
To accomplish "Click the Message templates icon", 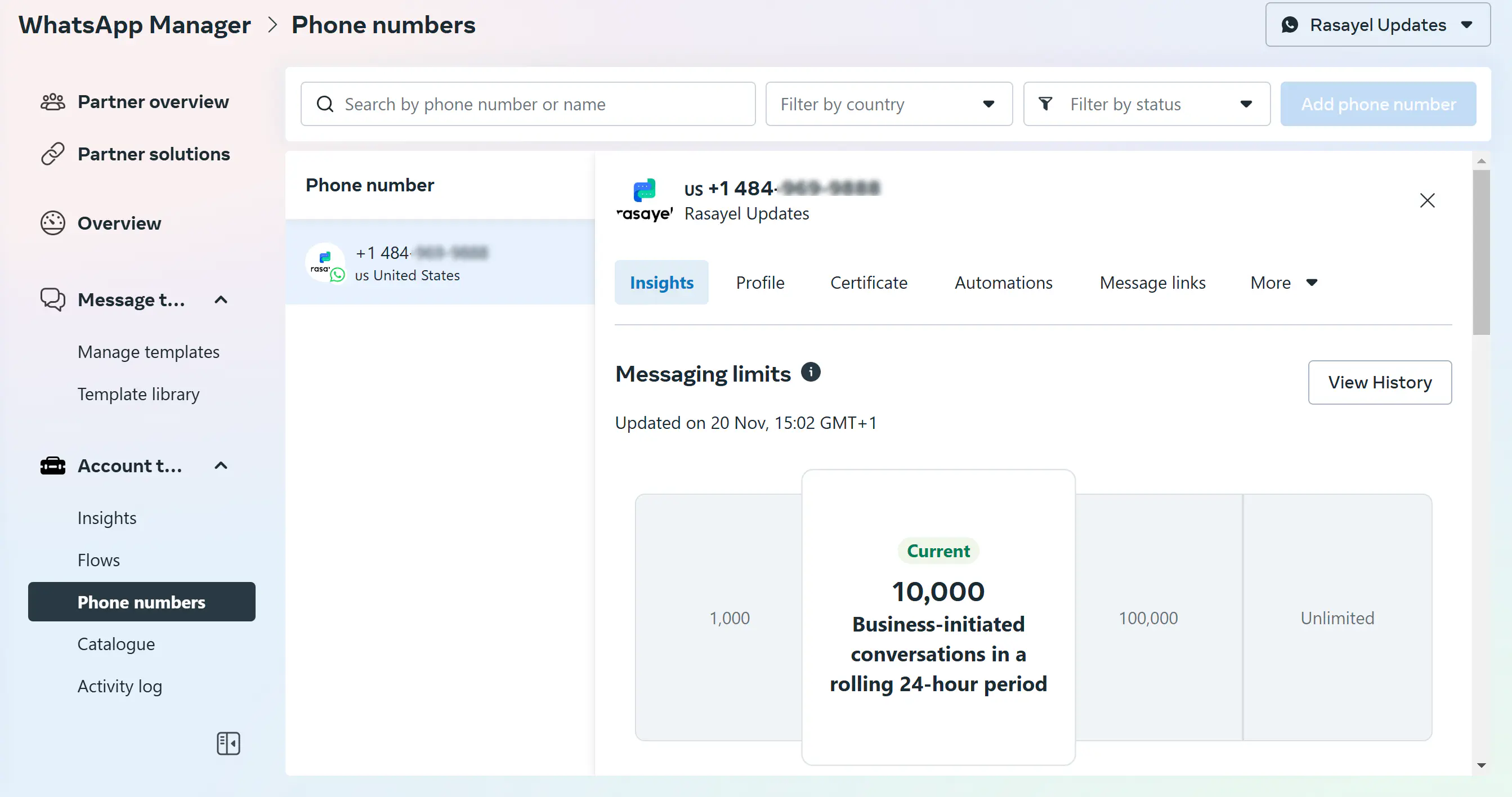I will coord(51,299).
